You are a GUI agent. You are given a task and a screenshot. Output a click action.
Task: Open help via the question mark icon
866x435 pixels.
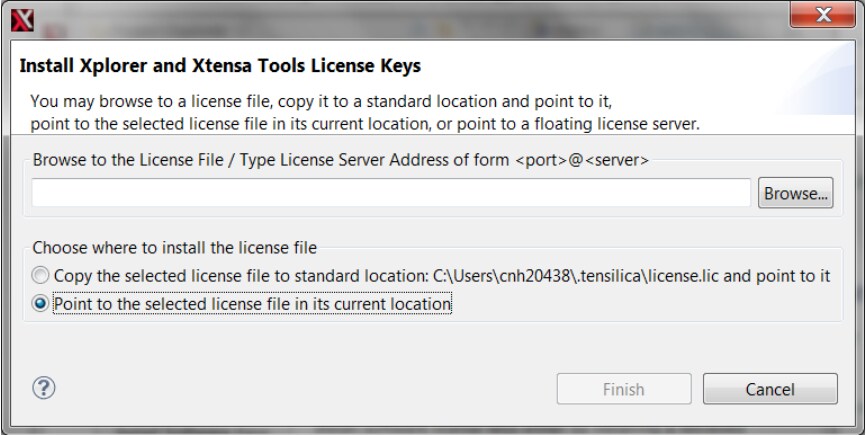44,388
